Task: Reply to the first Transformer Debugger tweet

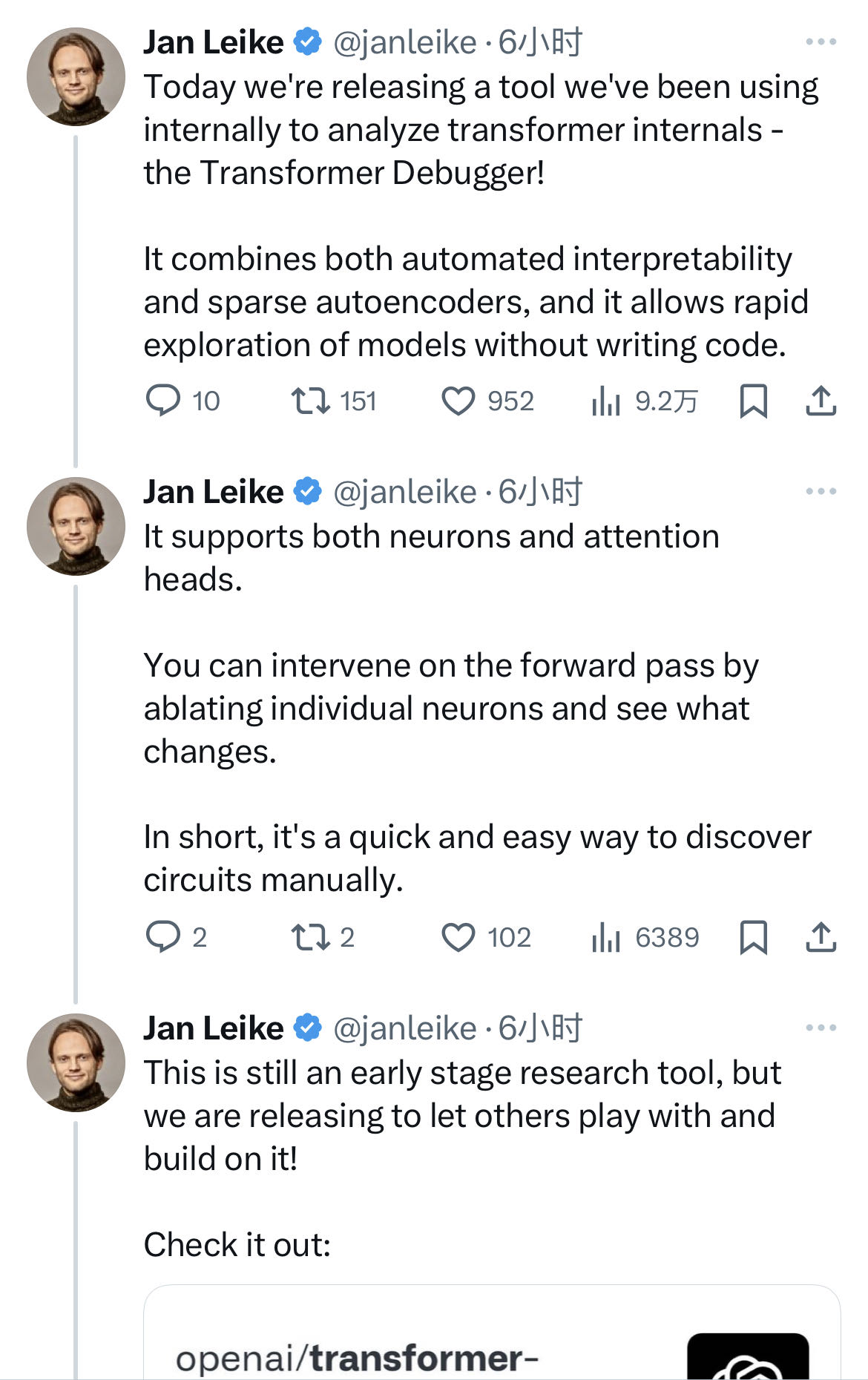Action: tap(163, 401)
